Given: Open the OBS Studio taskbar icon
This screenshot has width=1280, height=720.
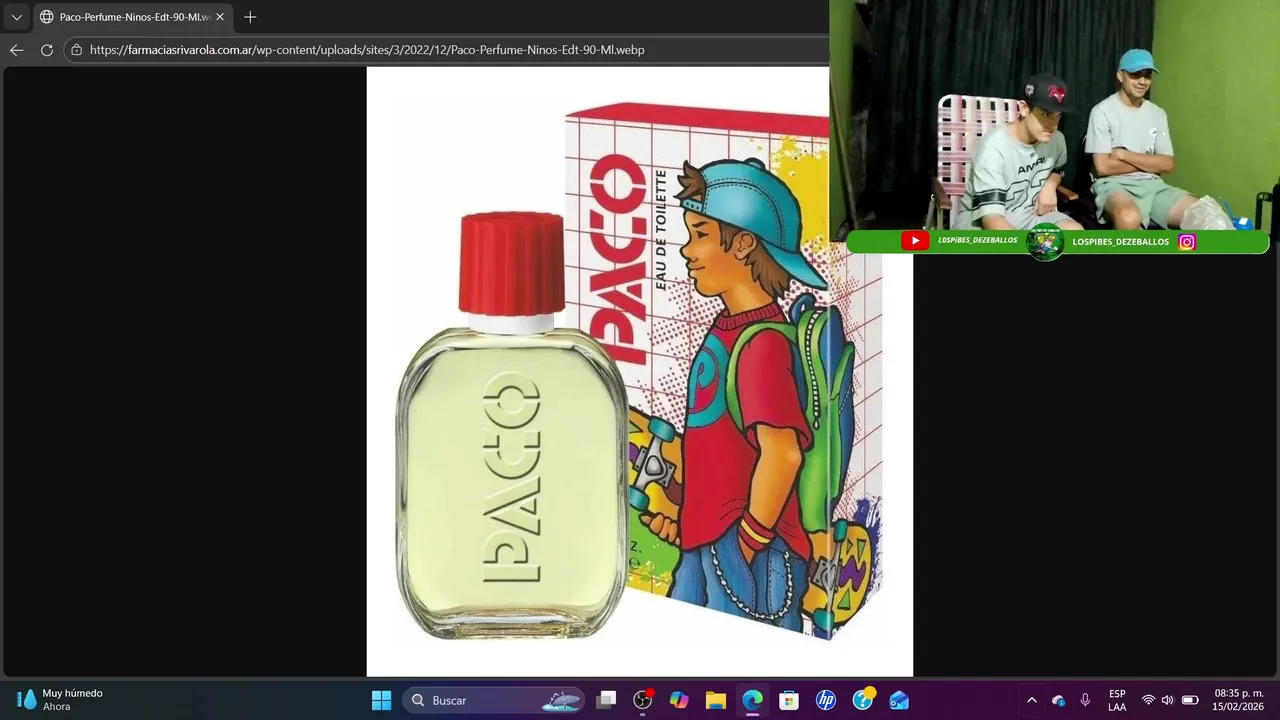Looking at the screenshot, I should point(643,700).
